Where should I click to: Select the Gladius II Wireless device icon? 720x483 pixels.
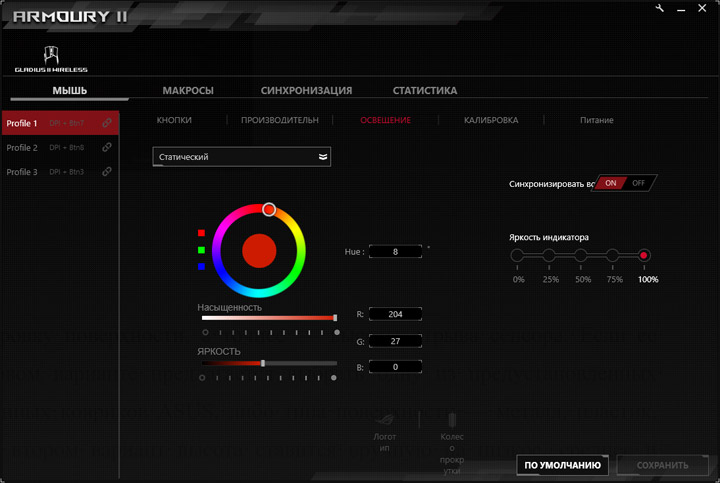pyautogui.click(x=51, y=59)
